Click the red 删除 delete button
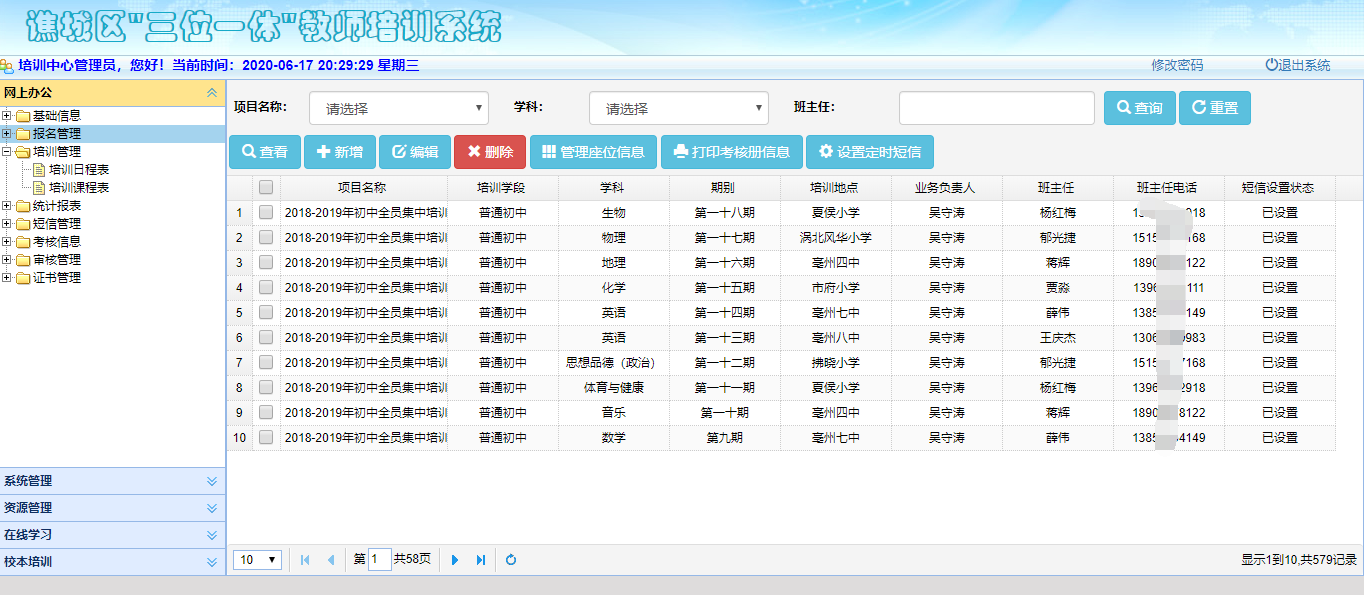The height and width of the screenshot is (595, 1364). (x=489, y=152)
